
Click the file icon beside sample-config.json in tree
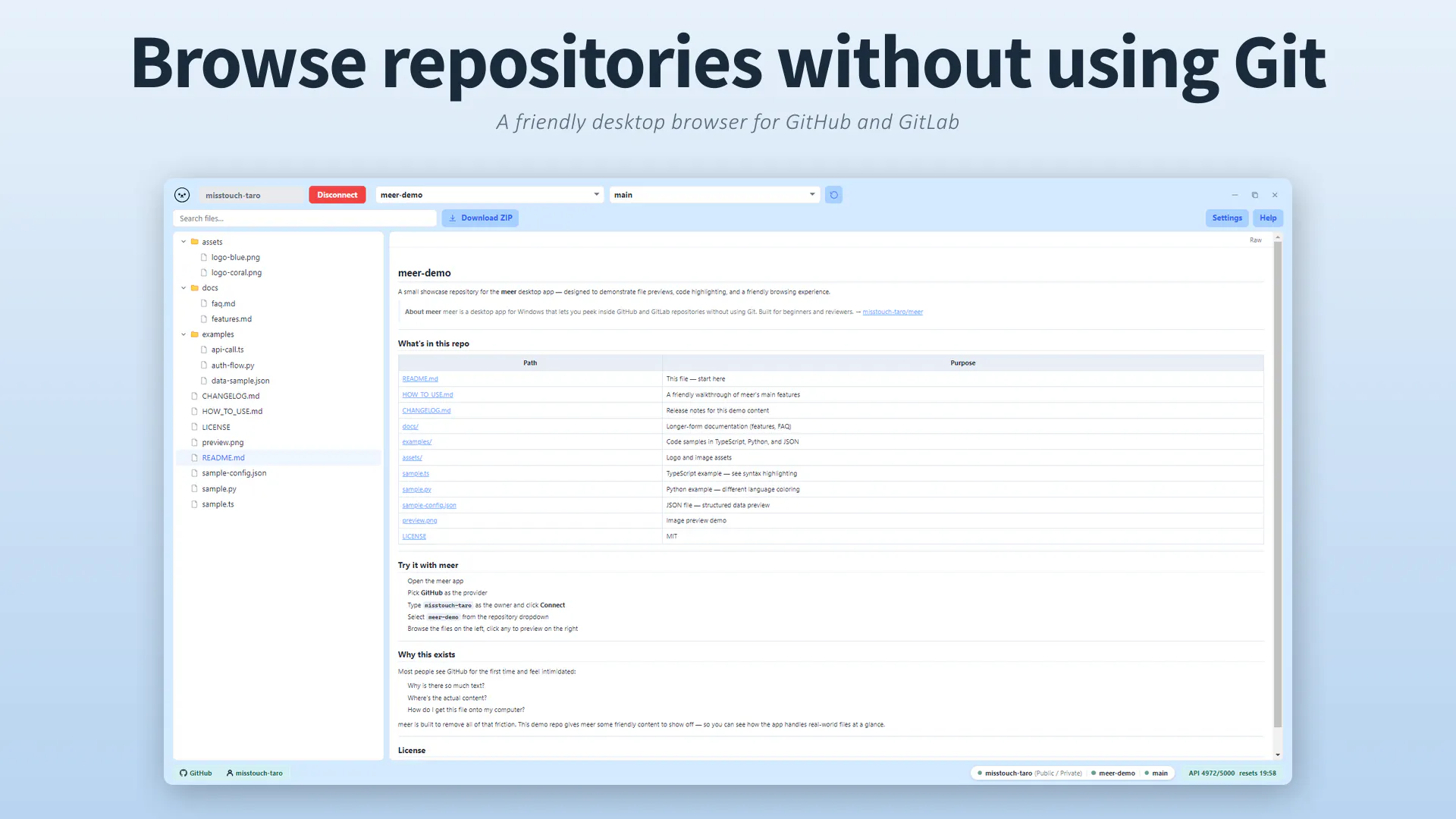click(195, 473)
